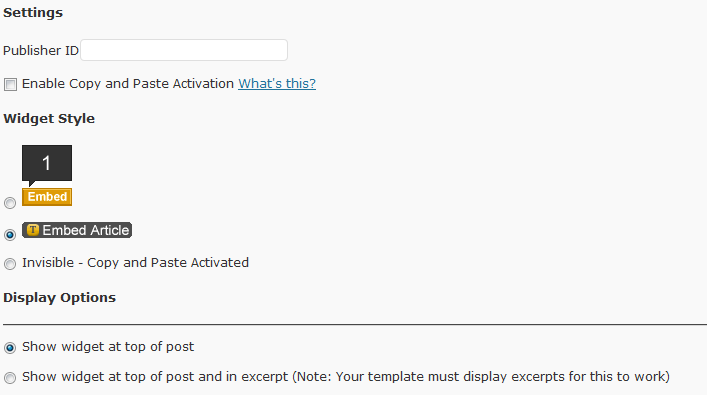
Task: Open the "What's this?" help link
Action: click(x=277, y=83)
